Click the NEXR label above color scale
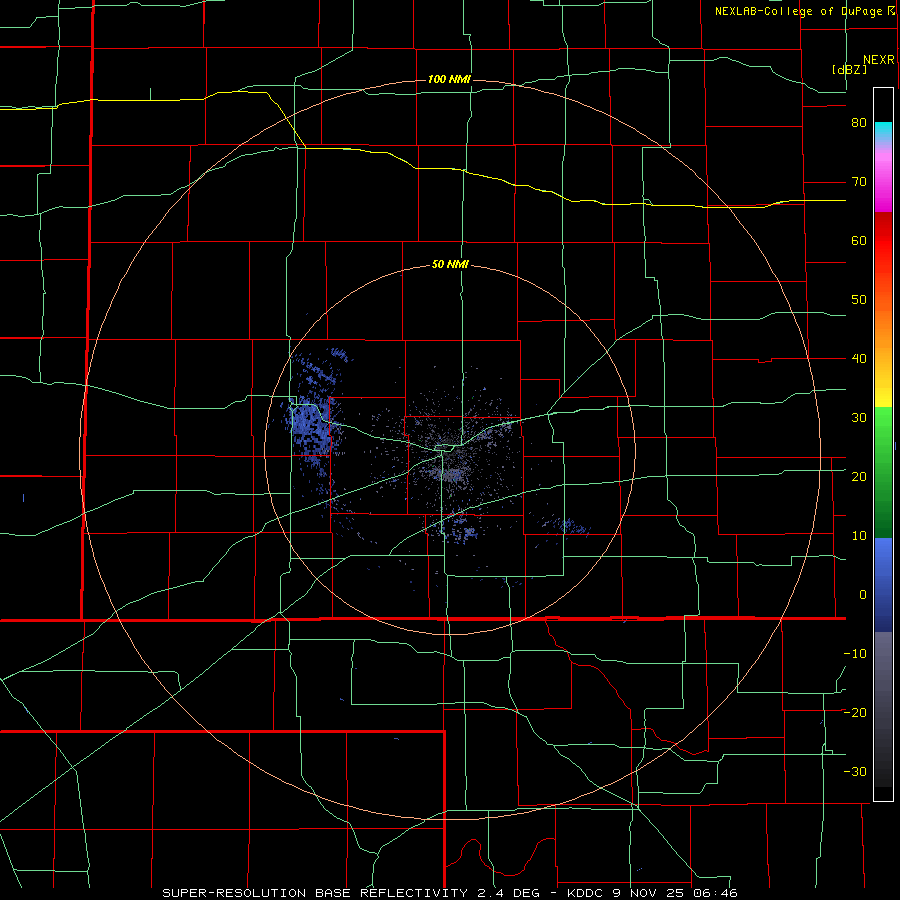900x900 pixels. (x=878, y=60)
